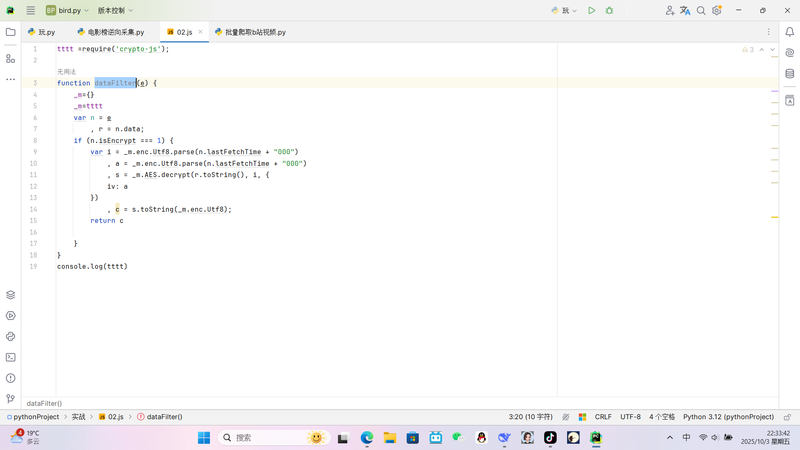
Task: Switch to the 批量爬取b站视频.py tab
Action: pyautogui.click(x=254, y=32)
